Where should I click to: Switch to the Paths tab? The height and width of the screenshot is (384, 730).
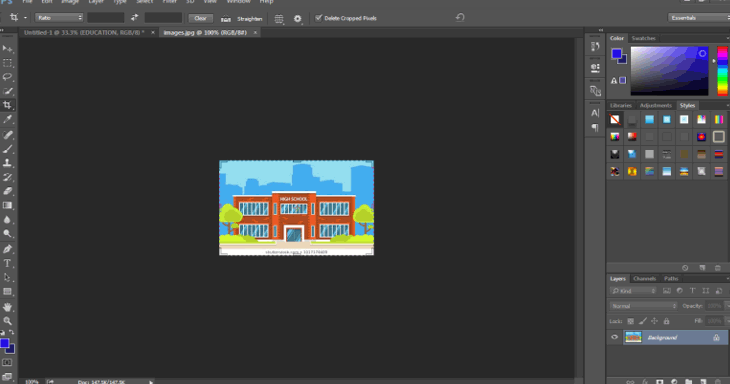tap(671, 278)
